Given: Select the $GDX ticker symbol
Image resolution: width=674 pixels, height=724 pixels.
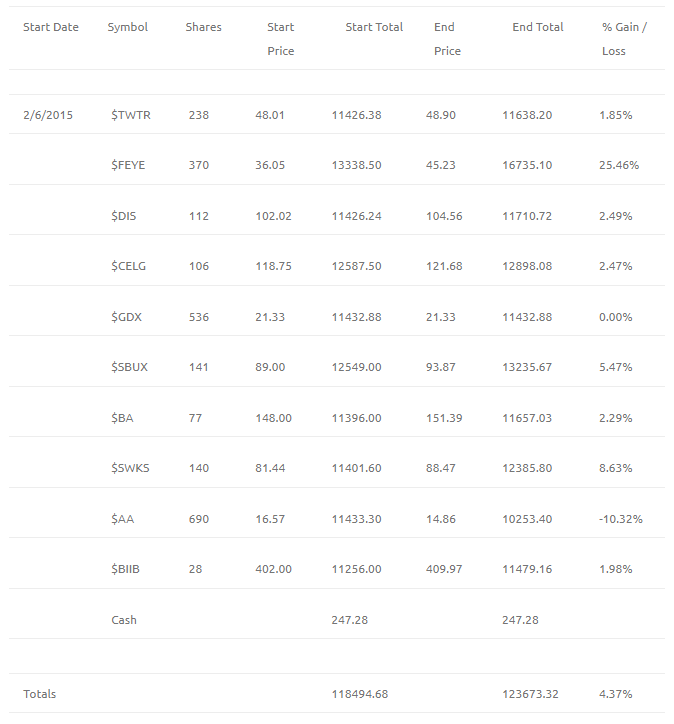Looking at the screenshot, I should [x=126, y=317].
